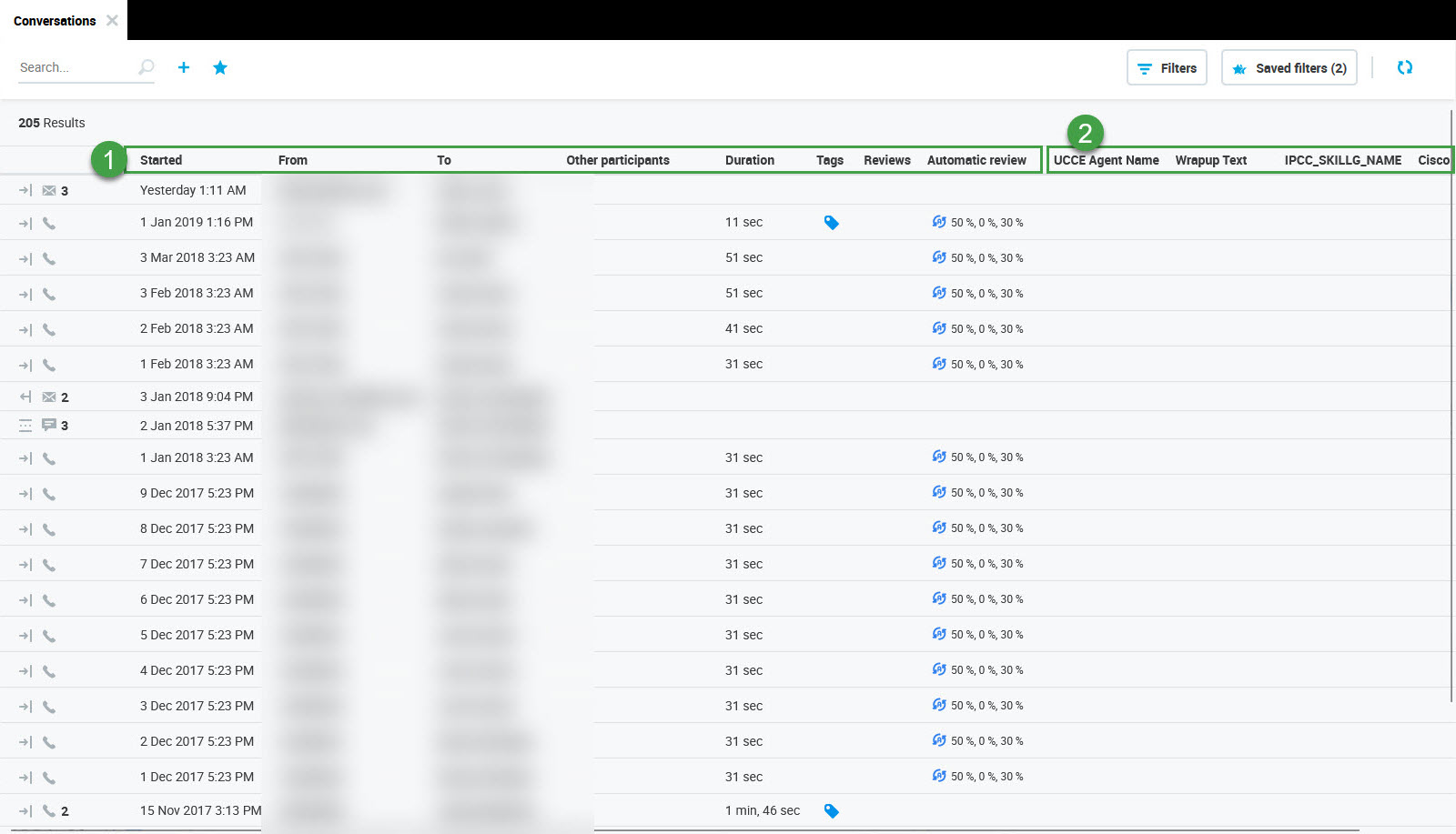This screenshot has height=834, width=1456.
Task: Click the direction arrow on 3 Jan 2018 row
Action: coord(25,397)
